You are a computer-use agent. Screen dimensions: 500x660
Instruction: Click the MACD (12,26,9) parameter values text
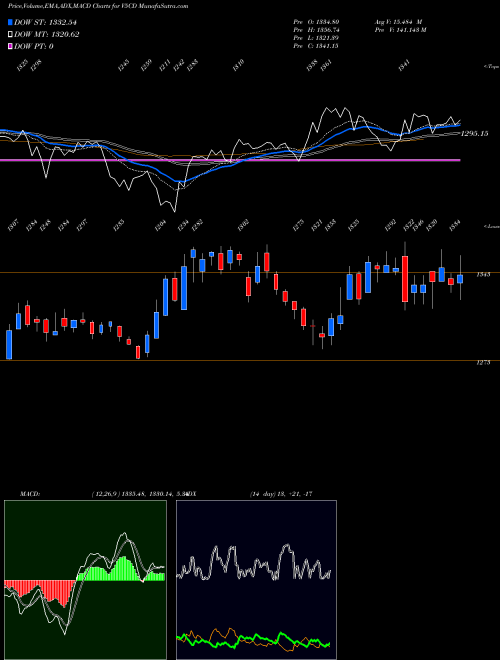[139, 494]
